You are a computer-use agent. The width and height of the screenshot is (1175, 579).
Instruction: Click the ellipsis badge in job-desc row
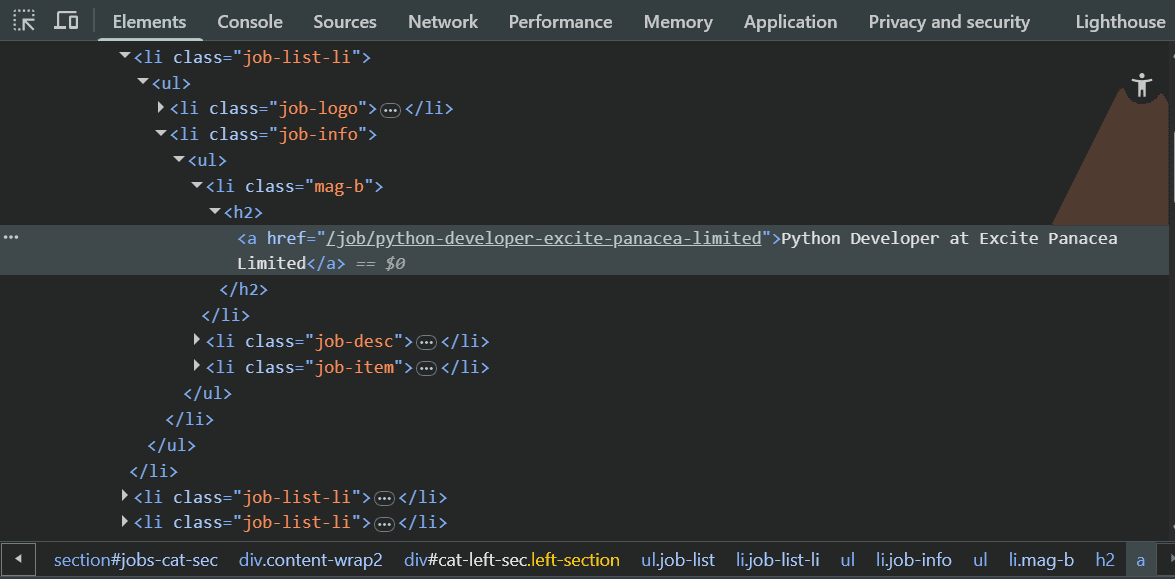[426, 342]
